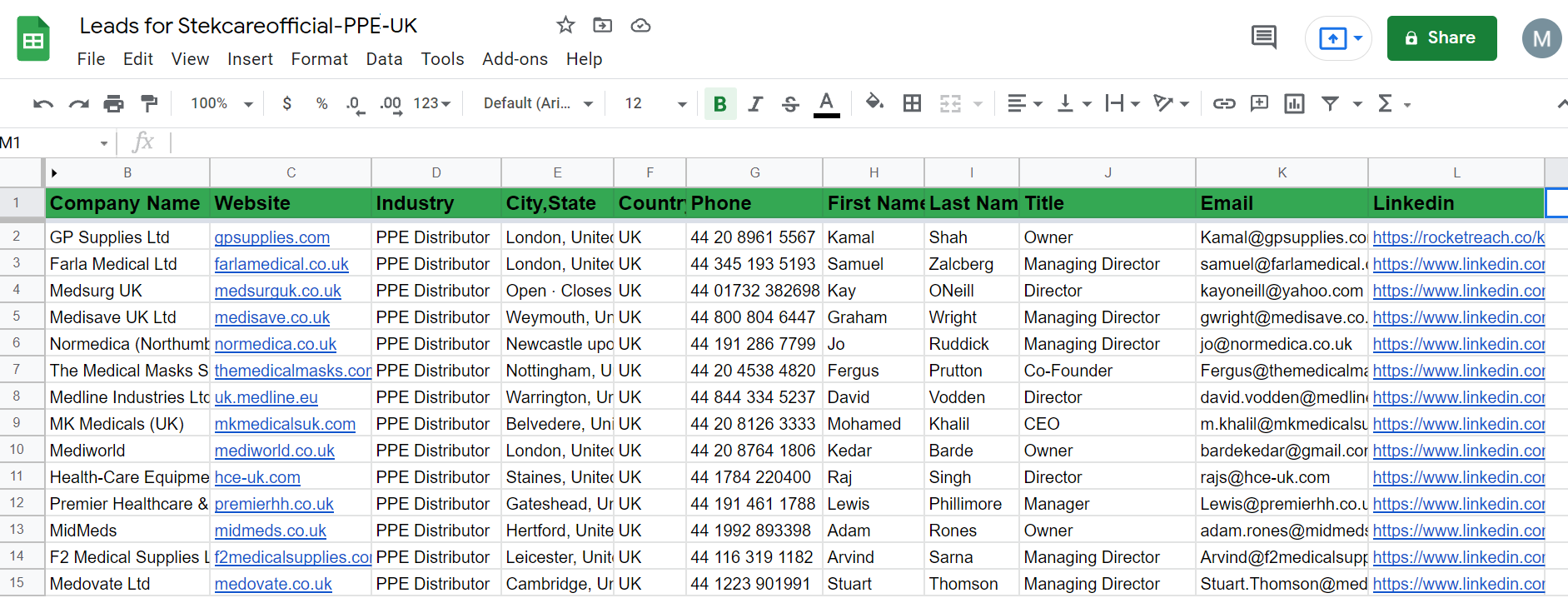Increase decimal places

(x=391, y=104)
